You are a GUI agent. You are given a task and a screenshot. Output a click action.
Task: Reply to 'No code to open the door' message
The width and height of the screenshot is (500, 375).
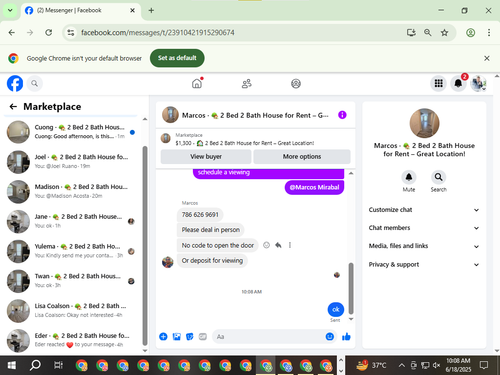pyautogui.click(x=278, y=245)
